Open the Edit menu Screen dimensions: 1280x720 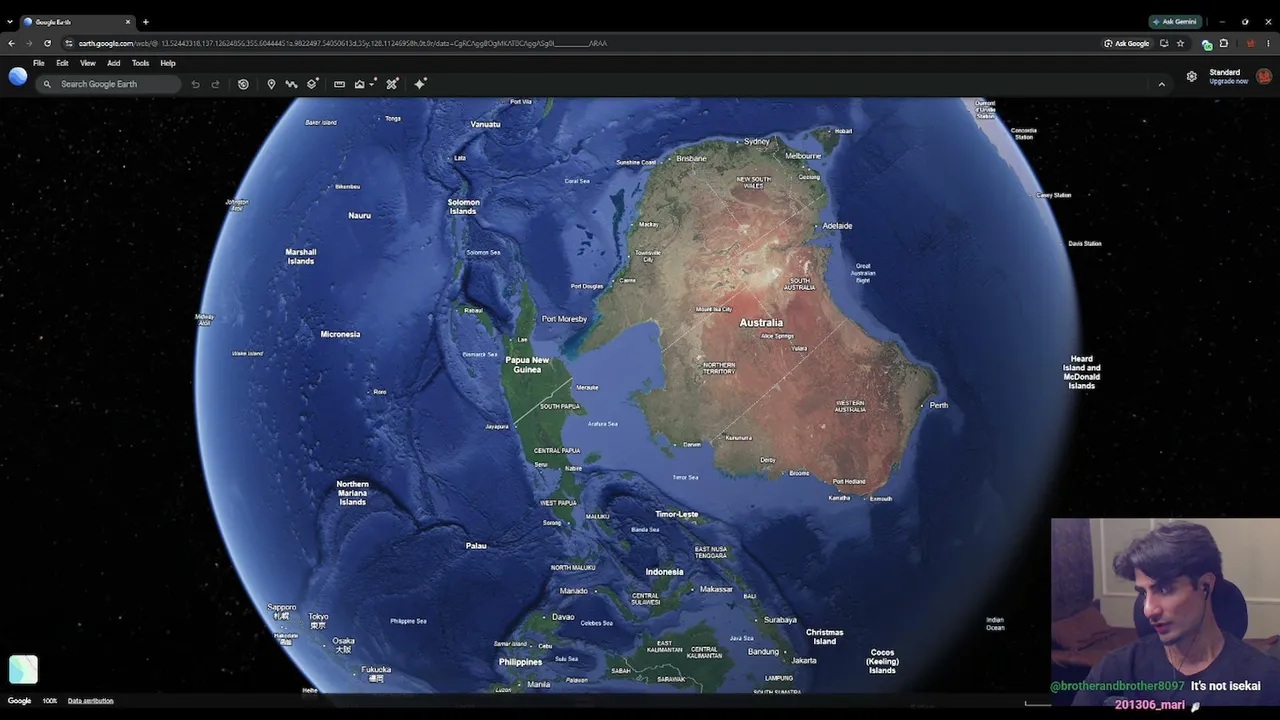62,63
